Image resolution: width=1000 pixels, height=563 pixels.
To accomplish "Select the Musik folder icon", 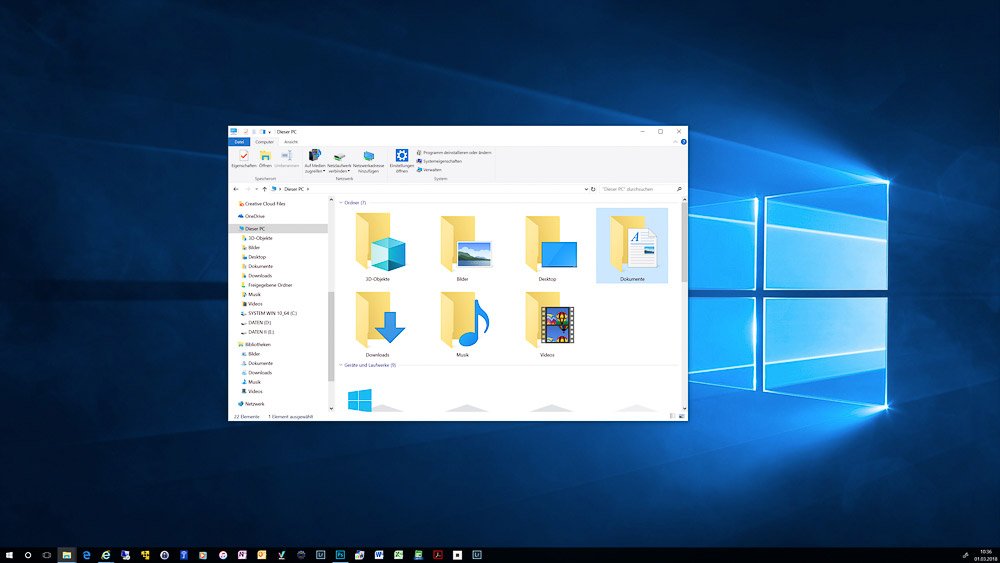I will tap(463, 321).
